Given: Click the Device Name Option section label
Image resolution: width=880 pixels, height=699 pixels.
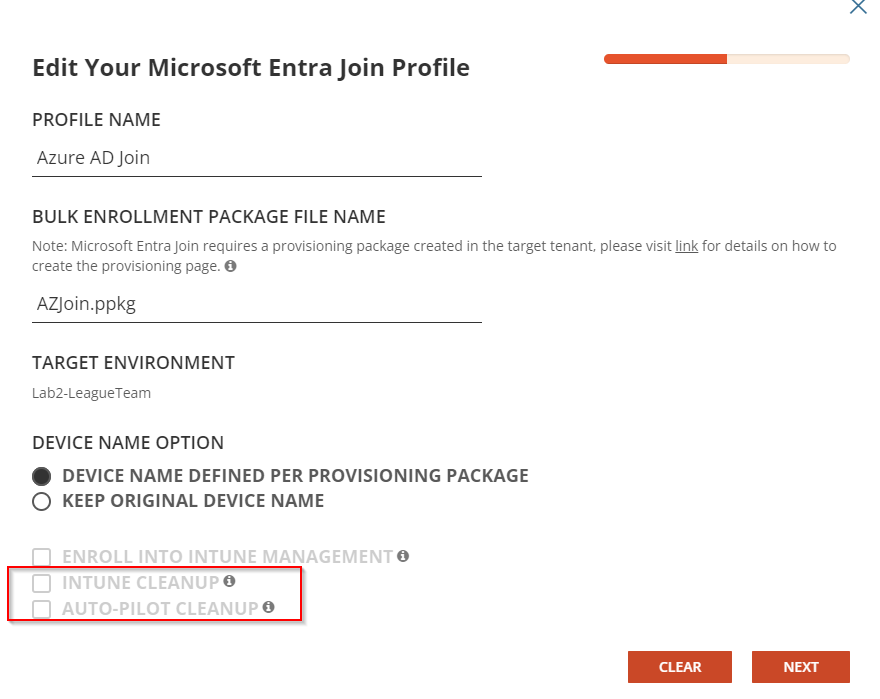Looking at the screenshot, I should point(128,443).
